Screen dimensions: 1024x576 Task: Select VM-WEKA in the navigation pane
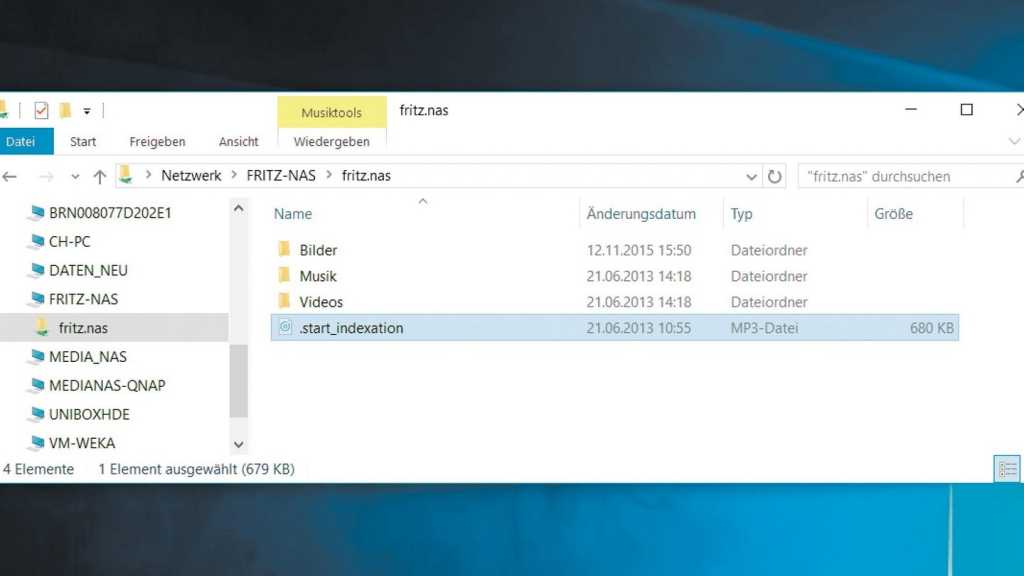point(82,443)
